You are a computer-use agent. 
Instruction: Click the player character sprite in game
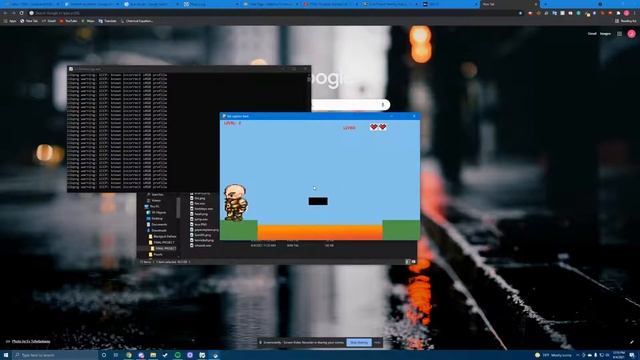(236, 202)
